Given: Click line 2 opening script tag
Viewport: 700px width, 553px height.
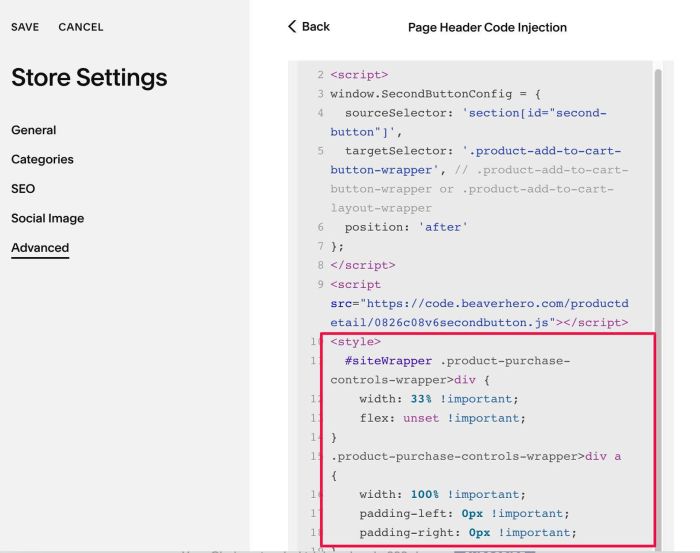Looking at the screenshot, I should click(359, 75).
